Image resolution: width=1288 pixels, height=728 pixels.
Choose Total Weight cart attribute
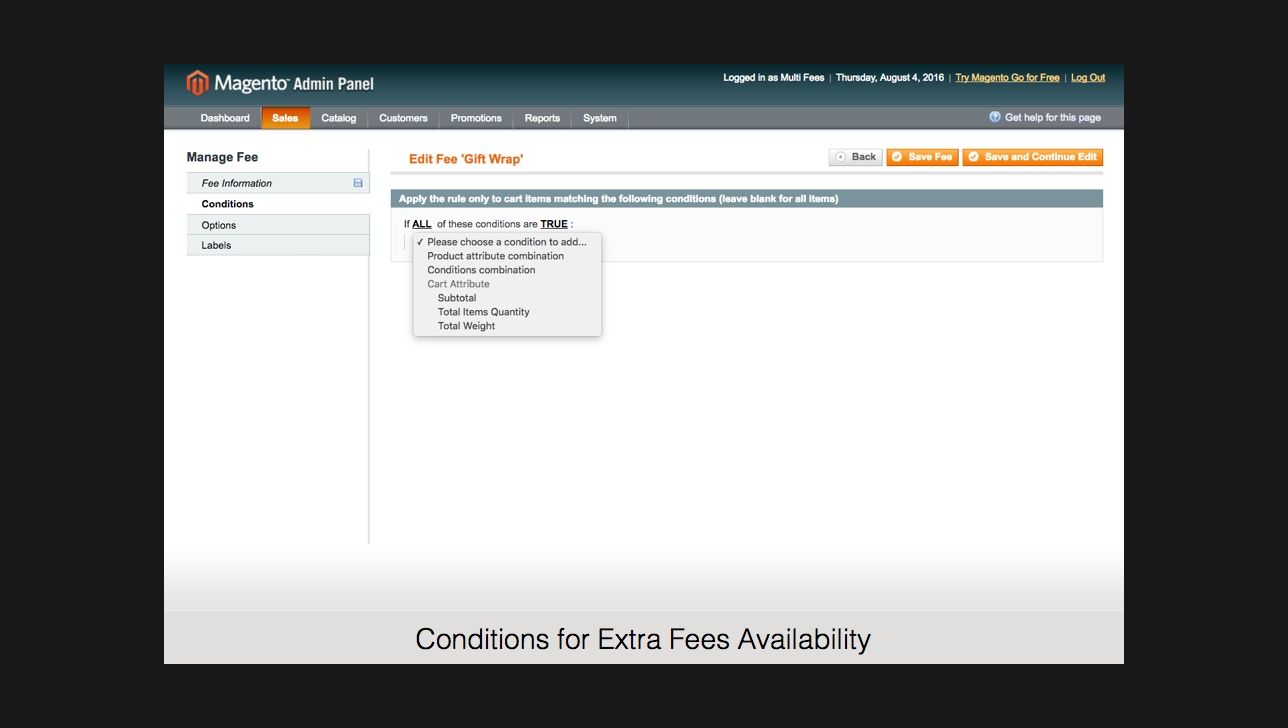[466, 325]
